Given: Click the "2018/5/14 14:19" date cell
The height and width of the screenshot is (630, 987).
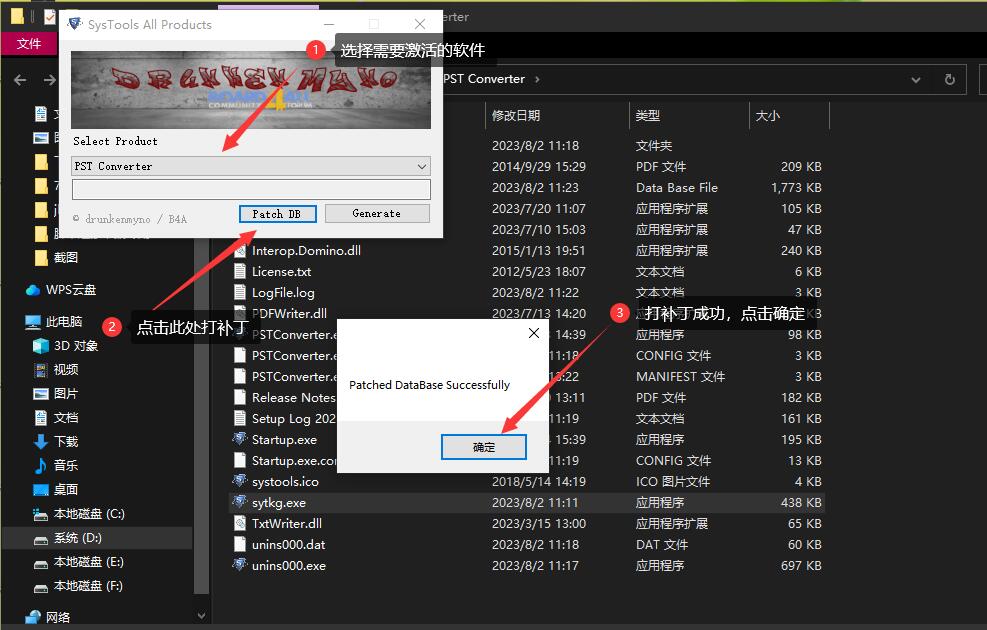Looking at the screenshot, I should pos(539,481).
